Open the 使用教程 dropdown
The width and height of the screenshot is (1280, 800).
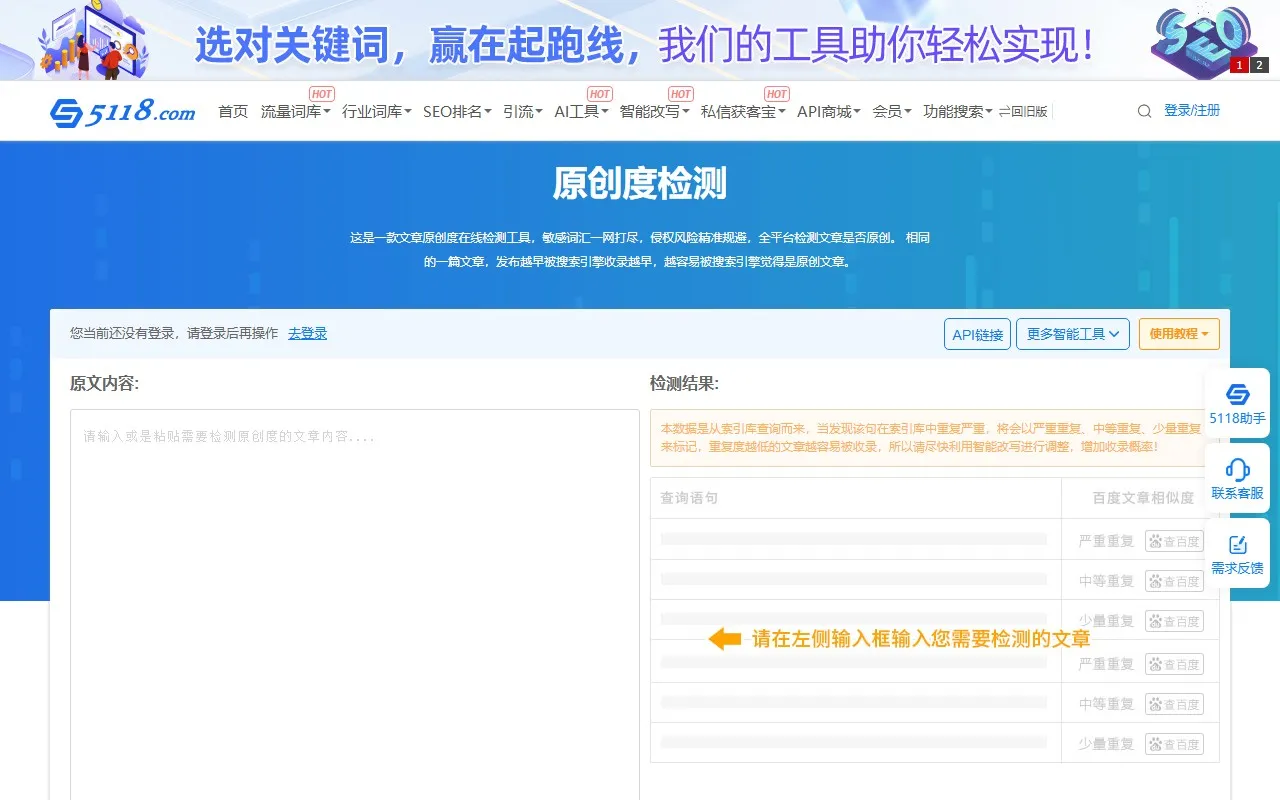(1178, 334)
